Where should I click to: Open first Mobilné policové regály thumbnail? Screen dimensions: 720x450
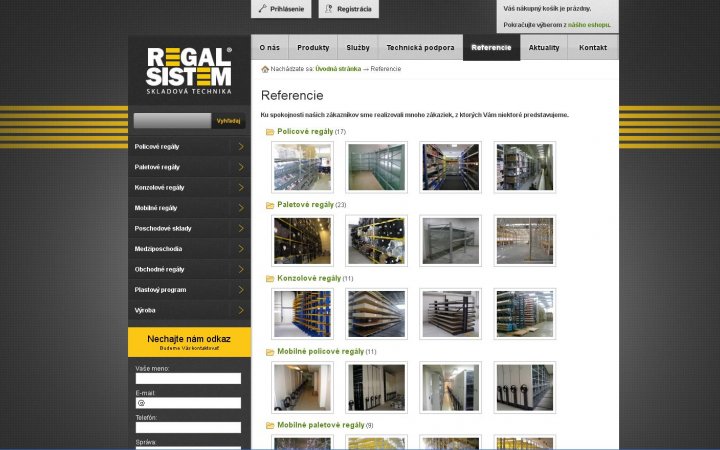302,388
